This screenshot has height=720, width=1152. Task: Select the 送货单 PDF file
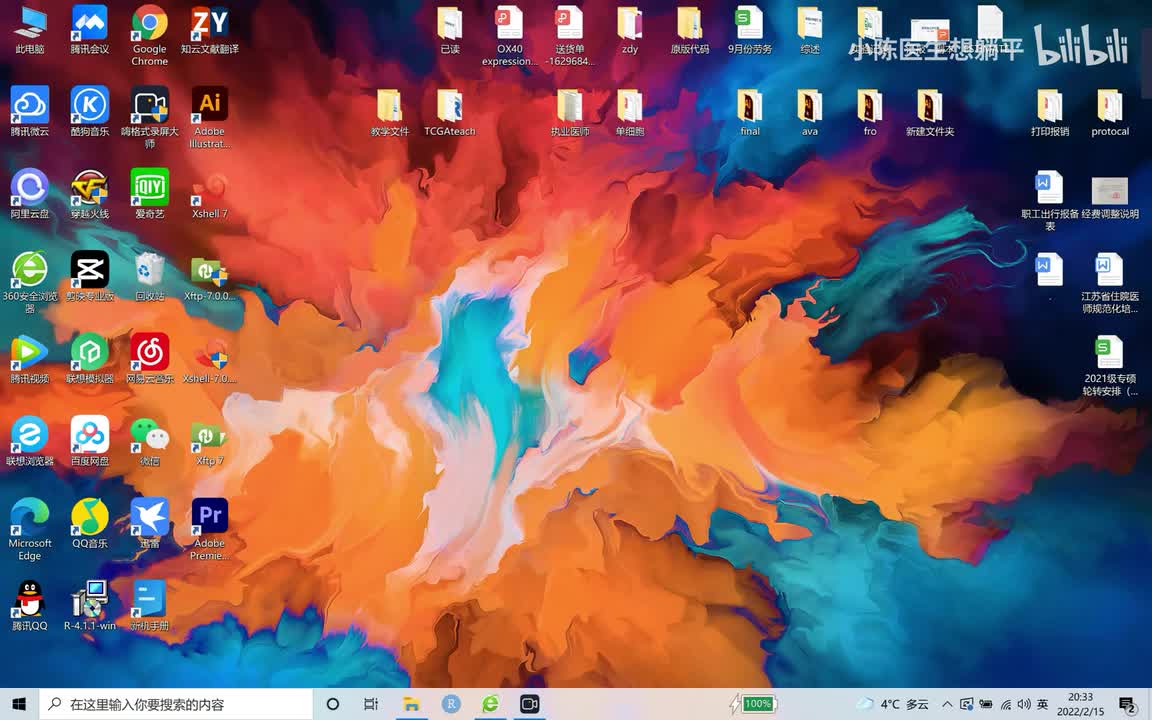click(570, 35)
